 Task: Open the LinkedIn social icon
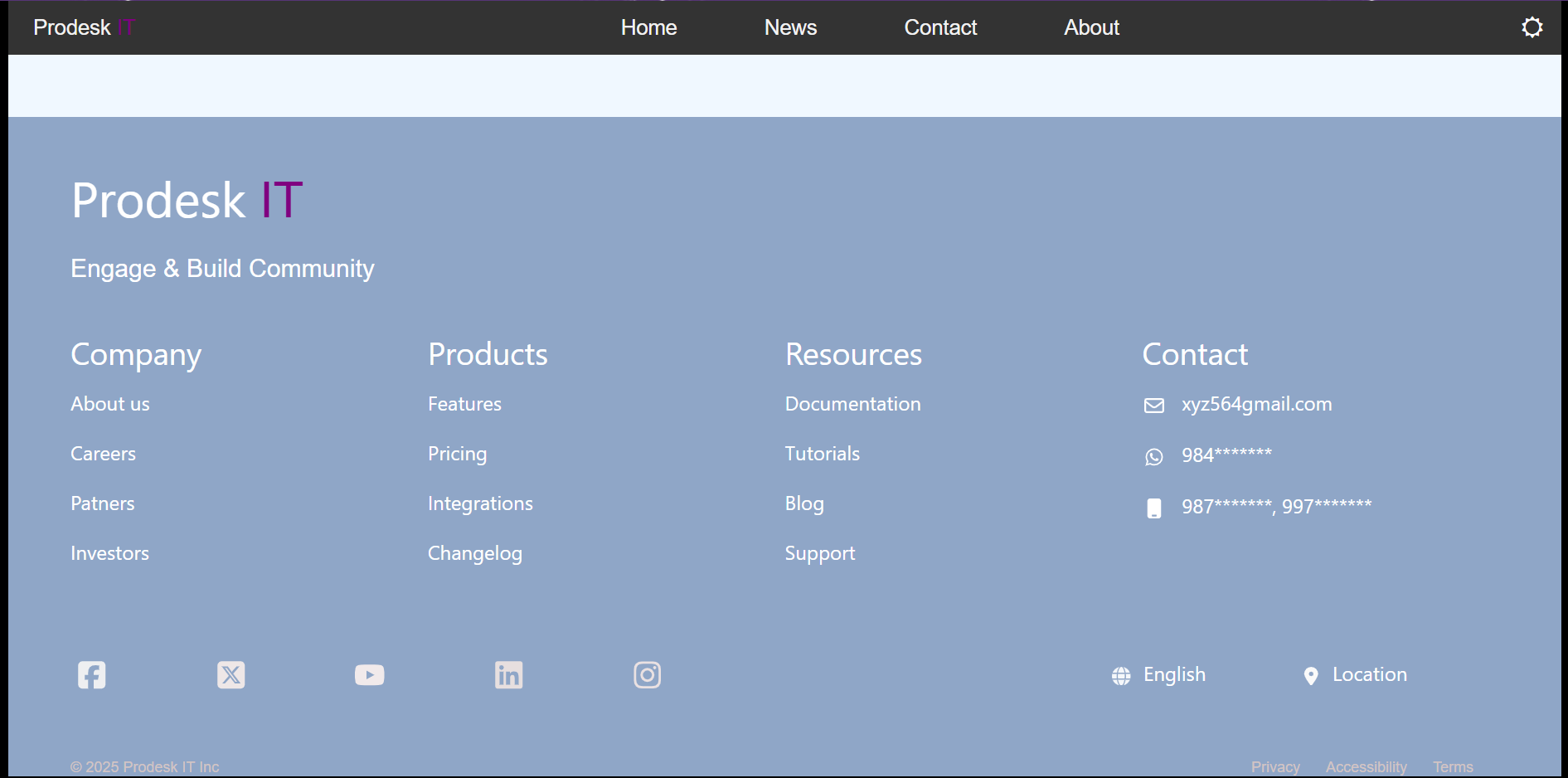coord(508,675)
